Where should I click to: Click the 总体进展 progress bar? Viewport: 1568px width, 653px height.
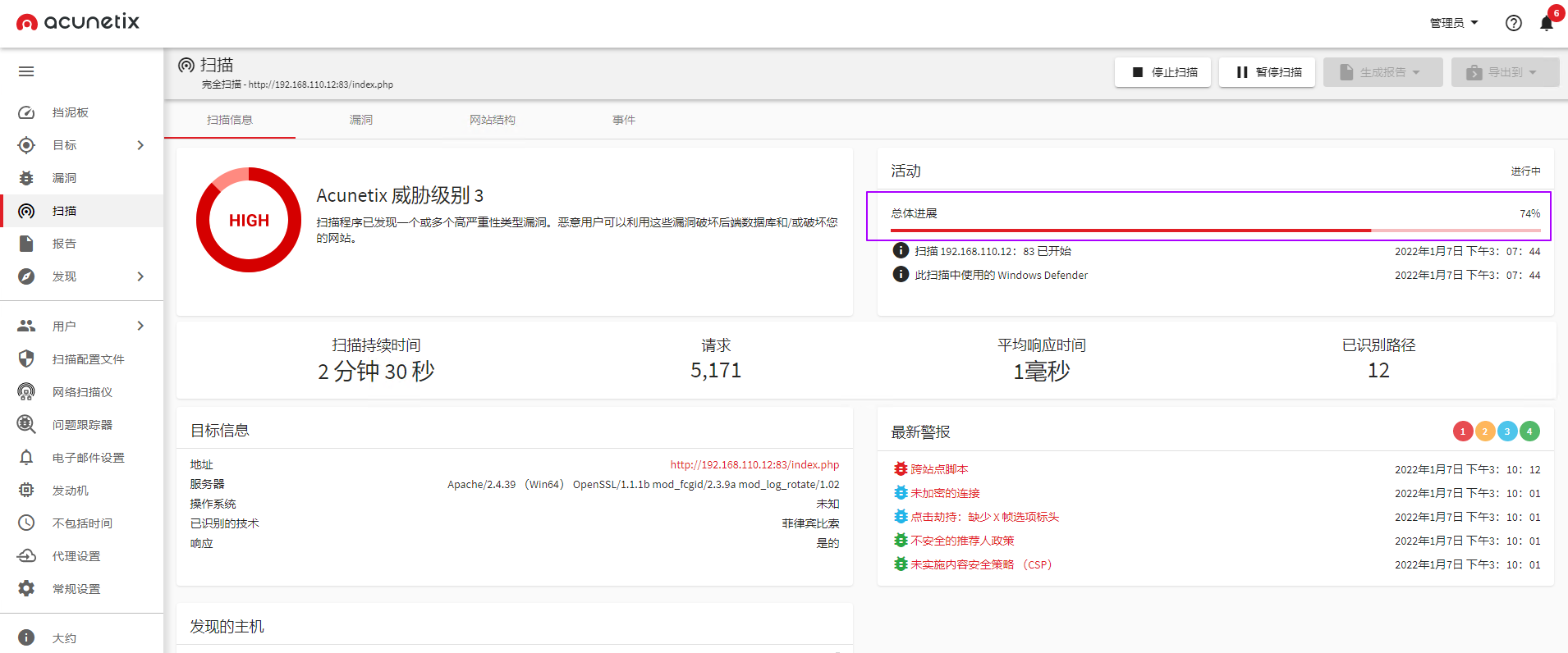point(1215,231)
